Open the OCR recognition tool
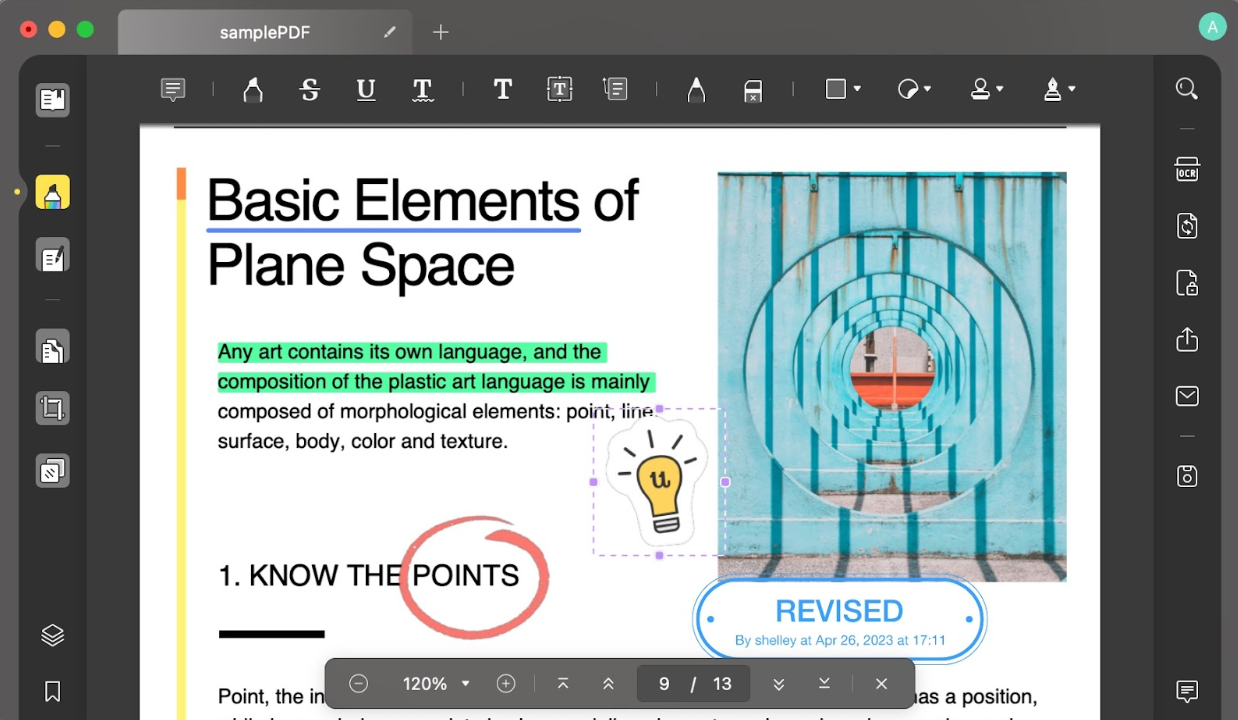1238x720 pixels. (1187, 170)
